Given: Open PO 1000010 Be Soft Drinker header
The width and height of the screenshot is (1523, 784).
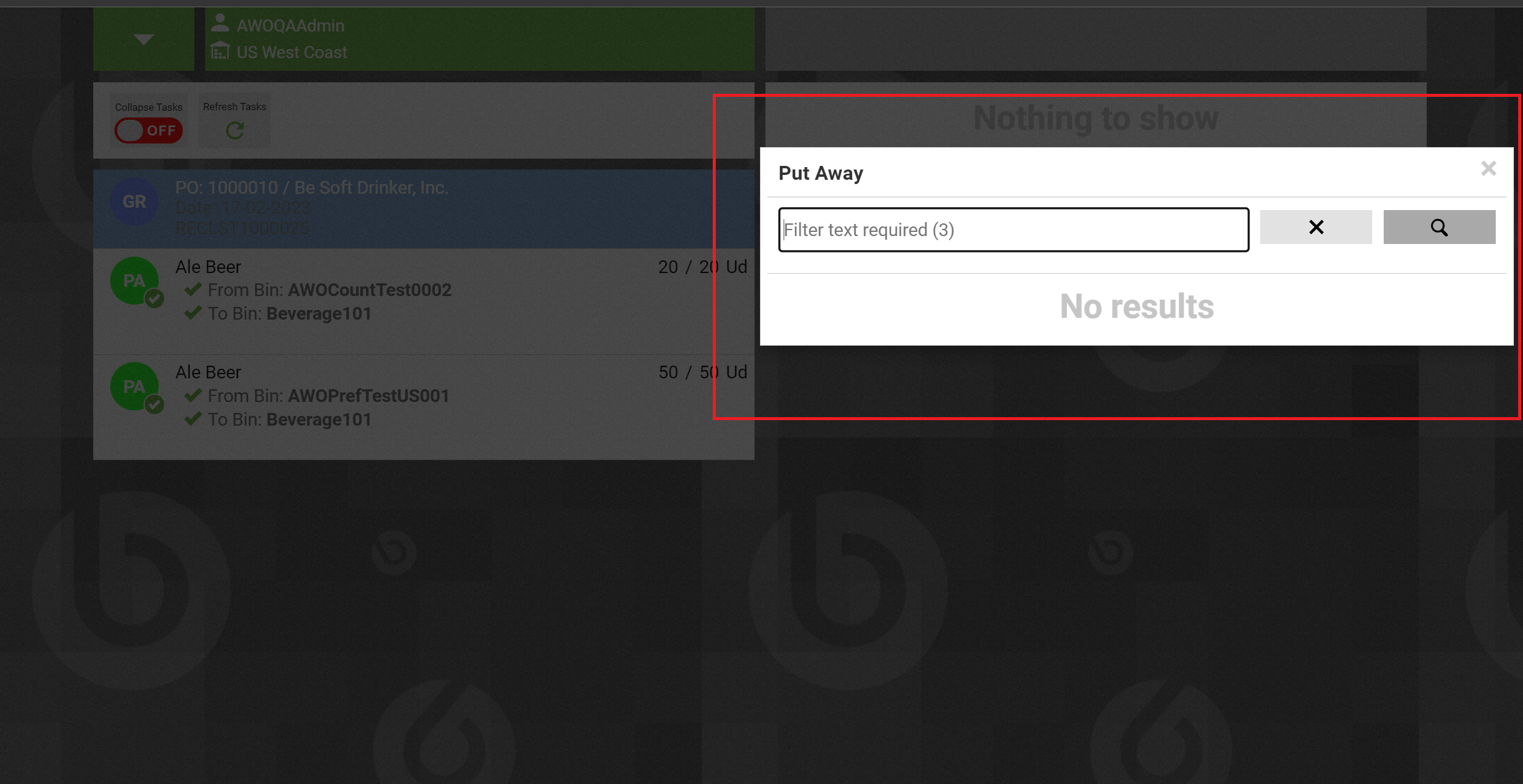Looking at the screenshot, I should point(424,208).
